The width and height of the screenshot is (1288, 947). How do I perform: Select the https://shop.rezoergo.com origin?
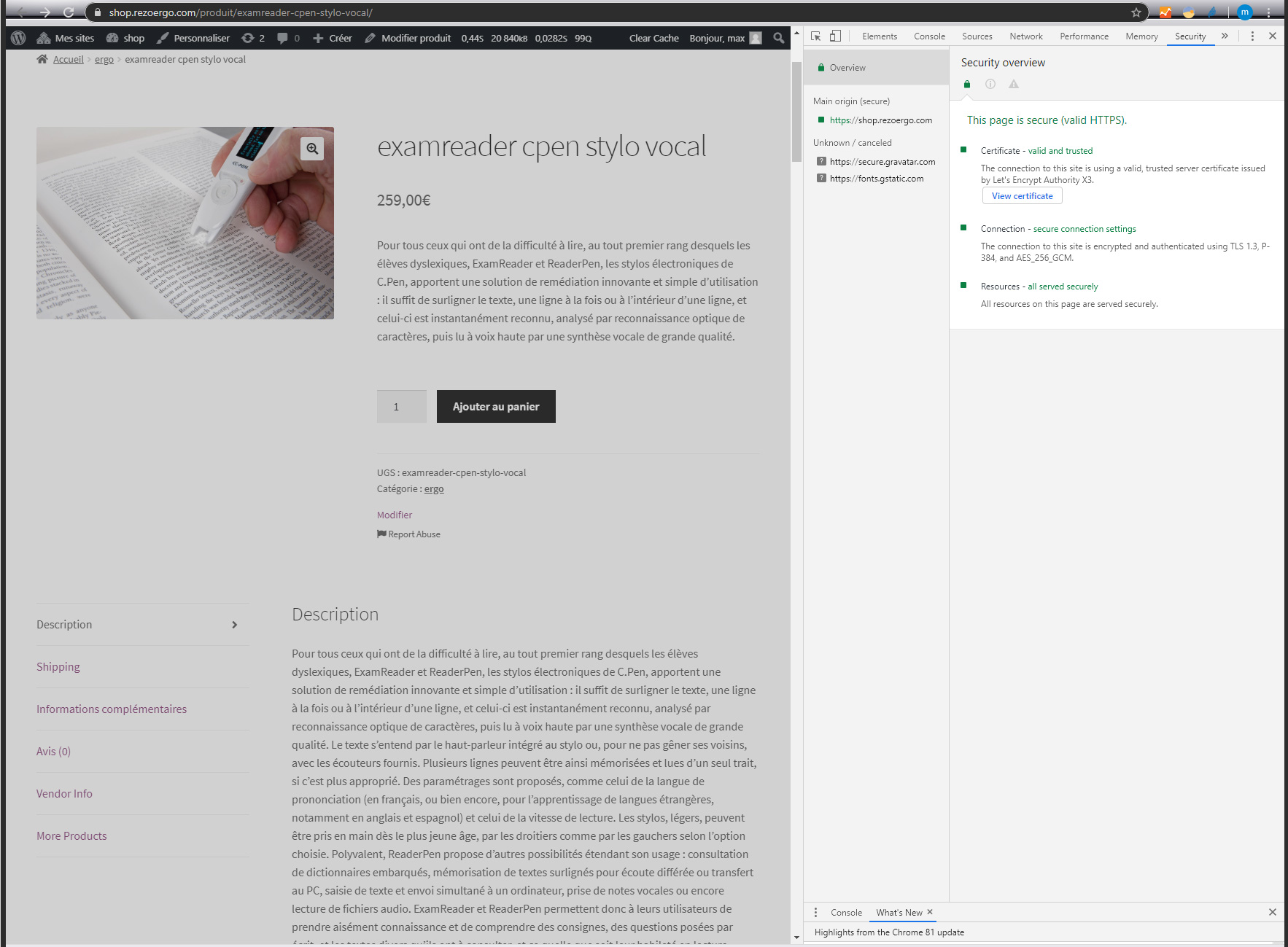[876, 120]
